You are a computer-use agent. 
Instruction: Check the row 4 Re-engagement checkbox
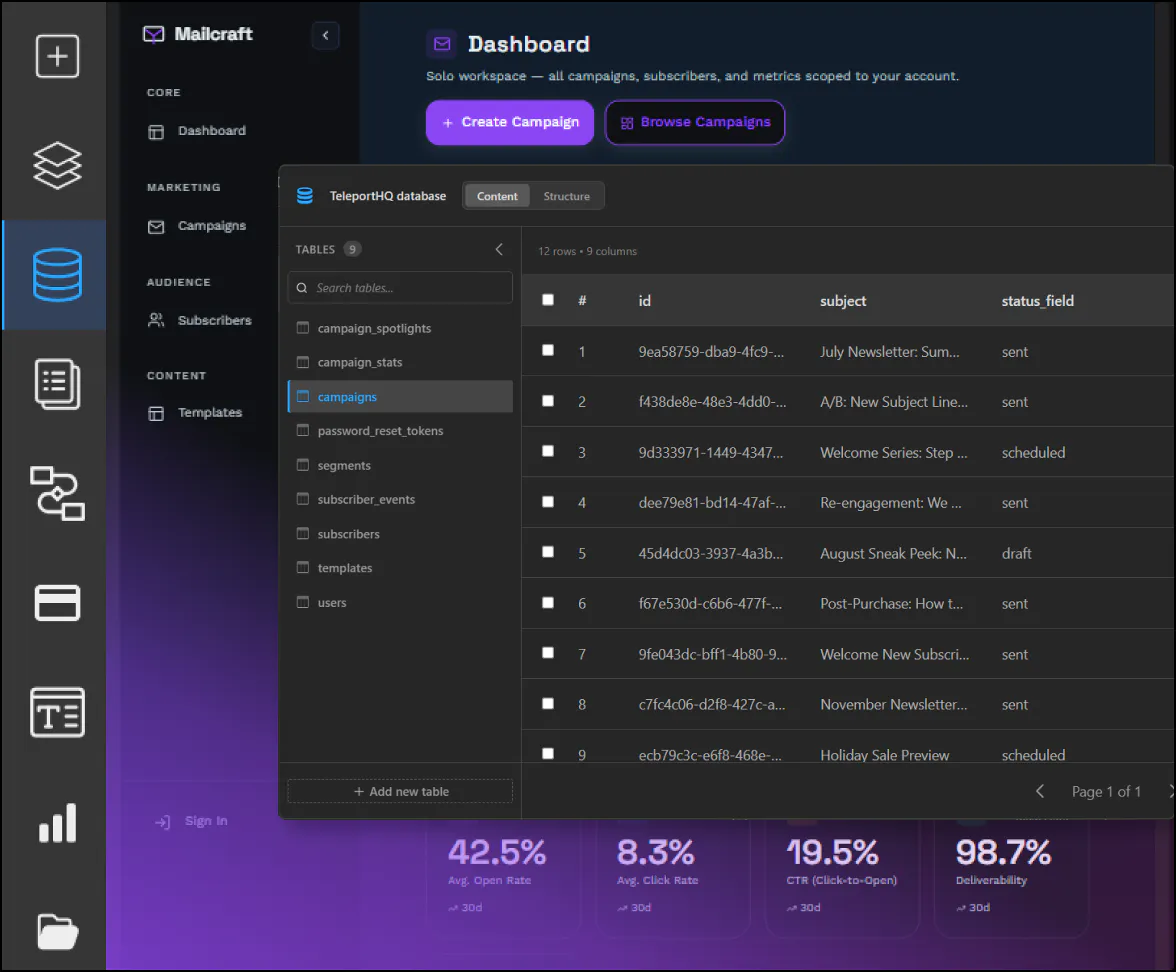(548, 502)
